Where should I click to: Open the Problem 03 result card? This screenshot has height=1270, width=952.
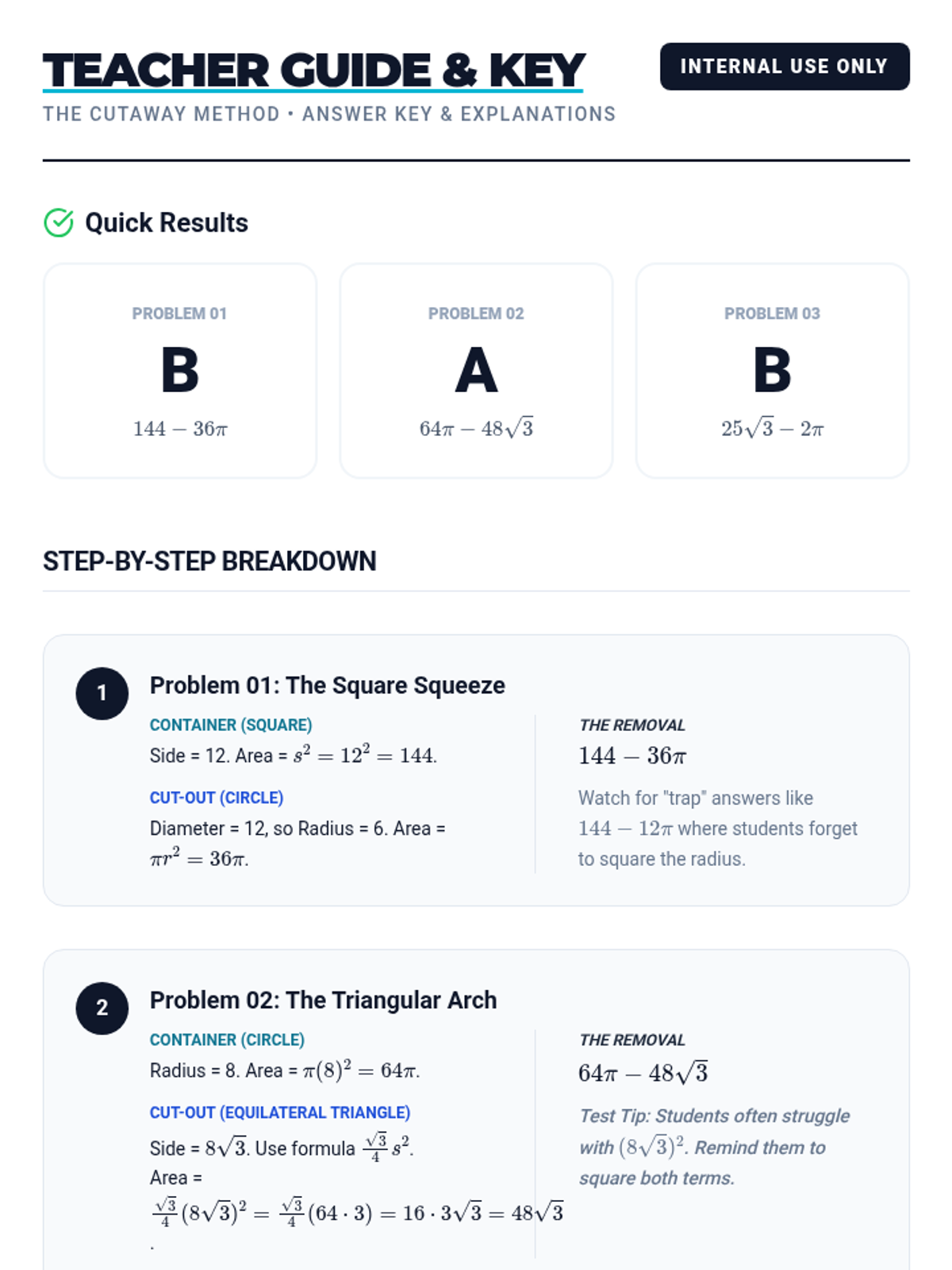[x=772, y=371]
